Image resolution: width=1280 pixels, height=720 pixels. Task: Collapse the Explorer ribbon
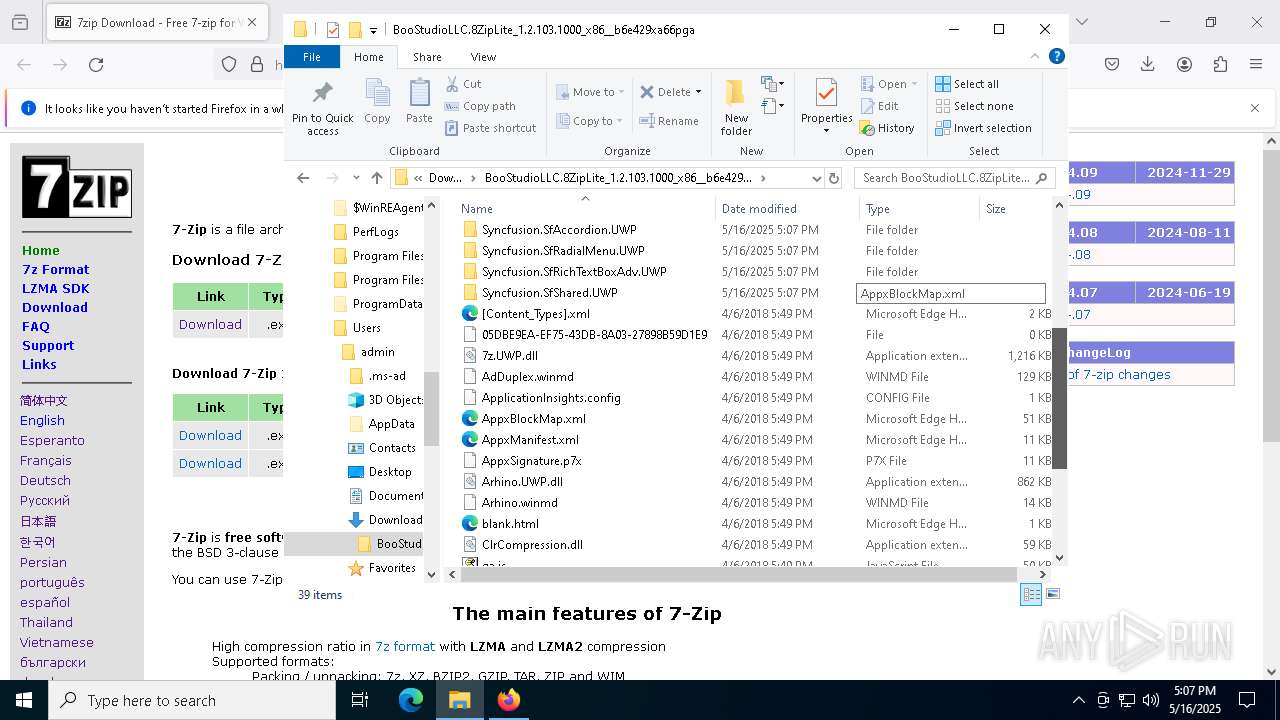click(1036, 57)
